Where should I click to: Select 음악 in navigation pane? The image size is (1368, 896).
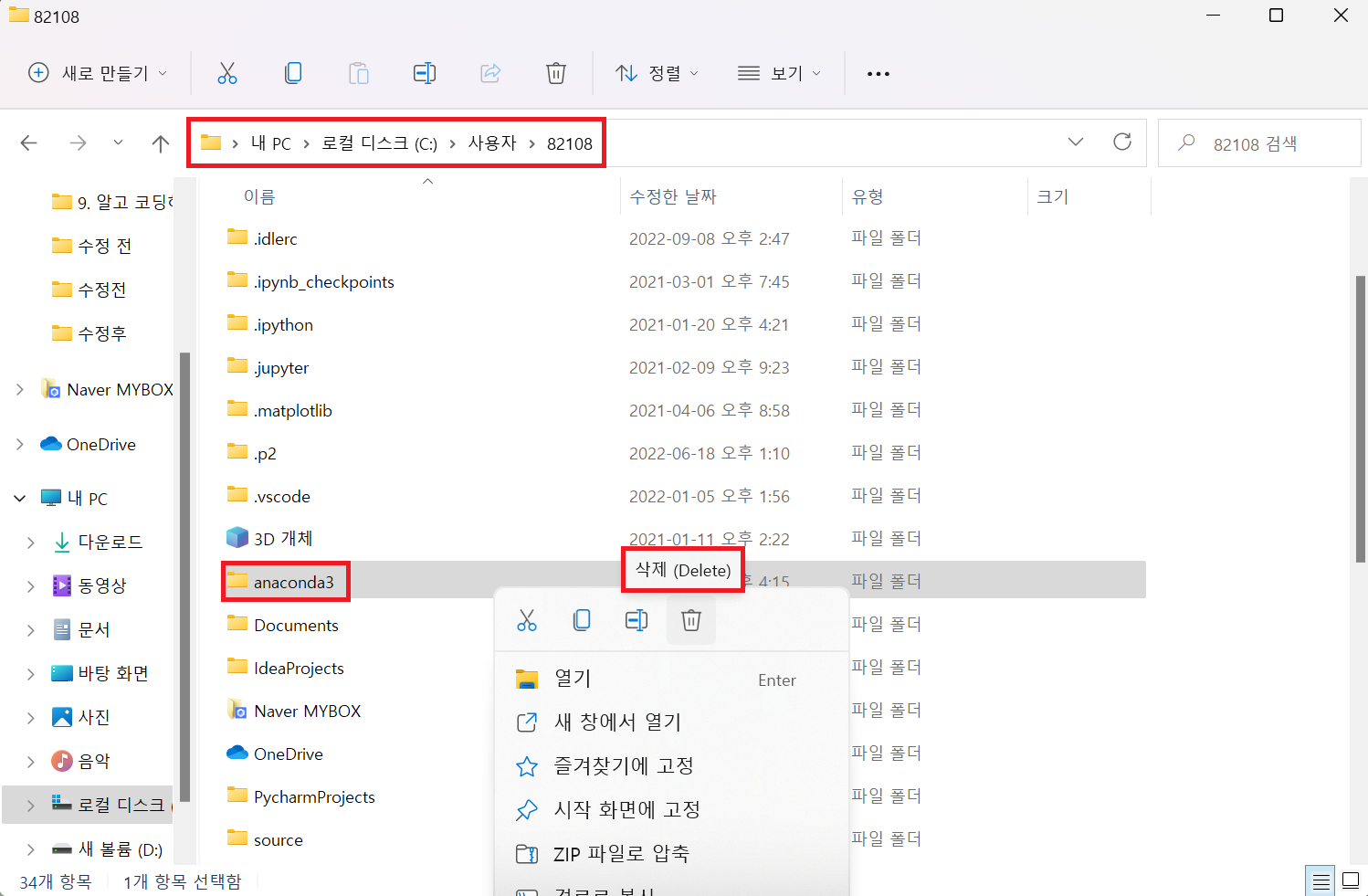(94, 762)
